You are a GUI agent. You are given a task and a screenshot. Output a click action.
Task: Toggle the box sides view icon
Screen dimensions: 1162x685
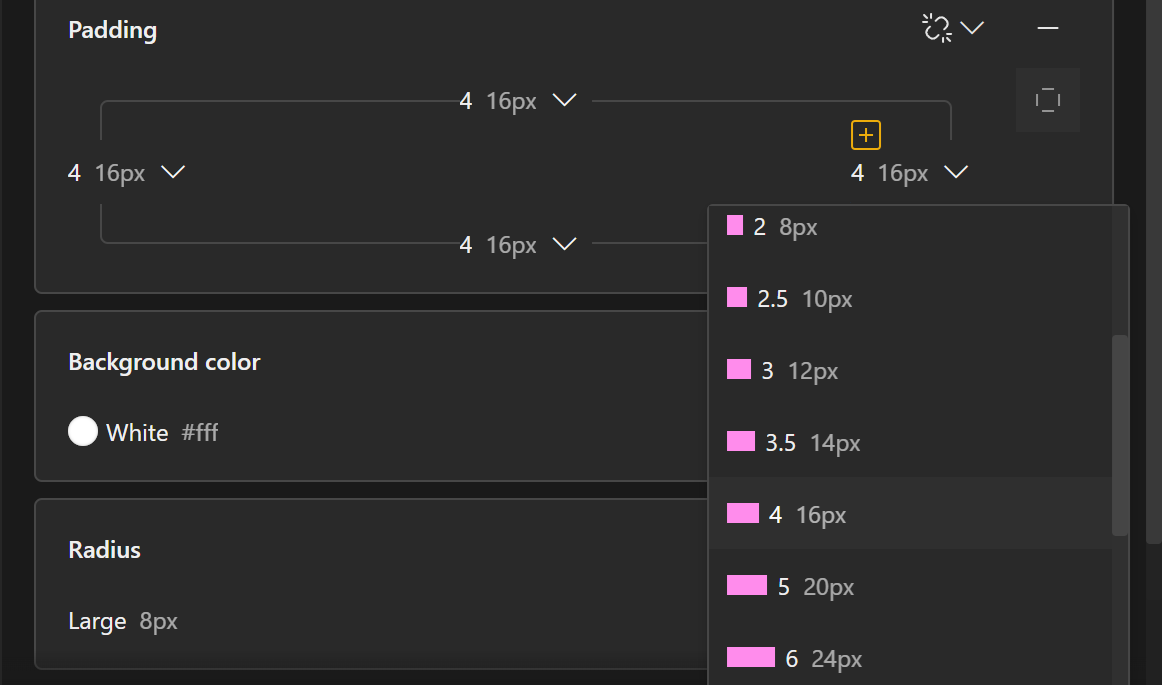(1048, 100)
